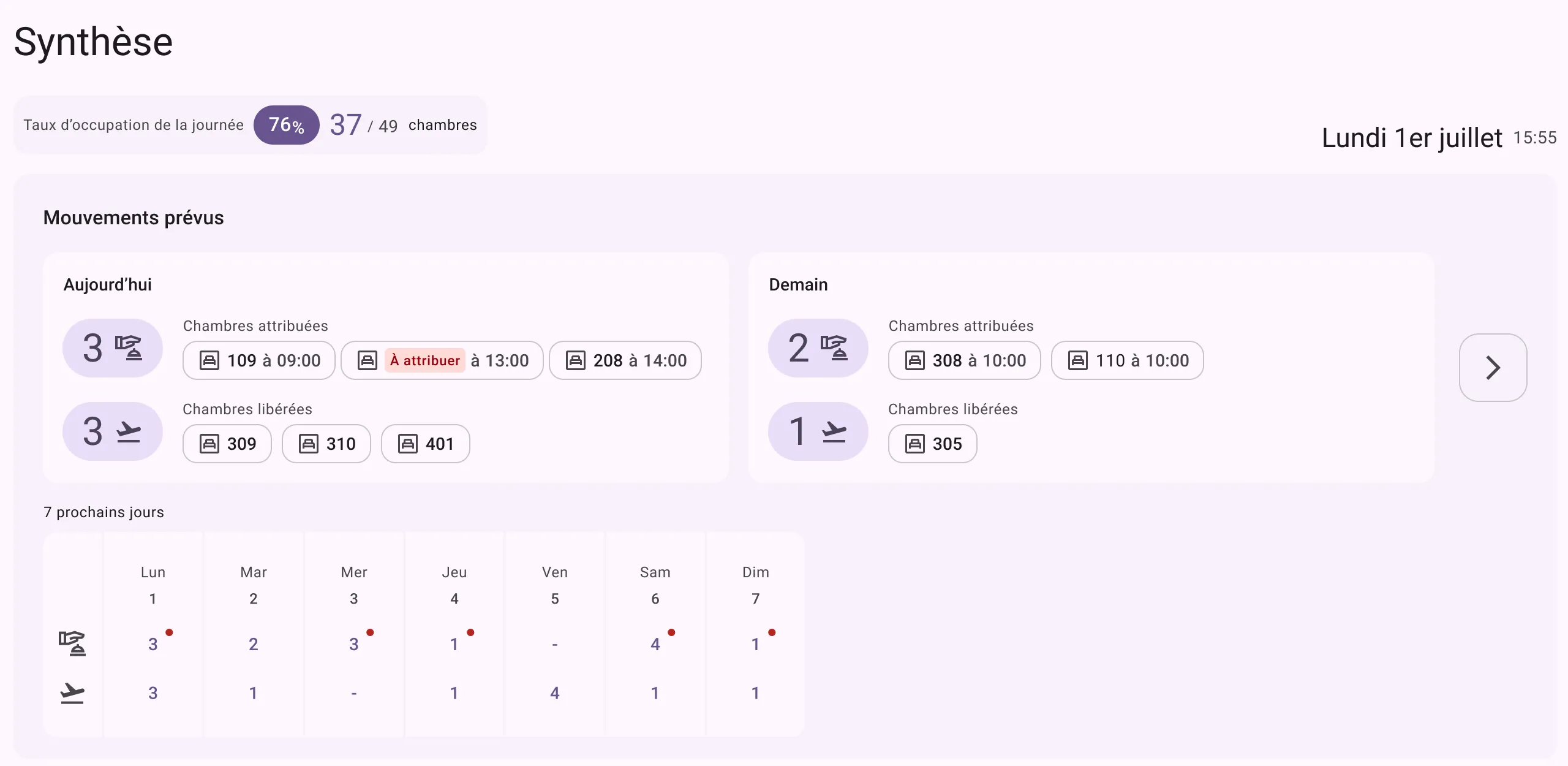Click arrivals row icon in 7-day table

pos(72,643)
